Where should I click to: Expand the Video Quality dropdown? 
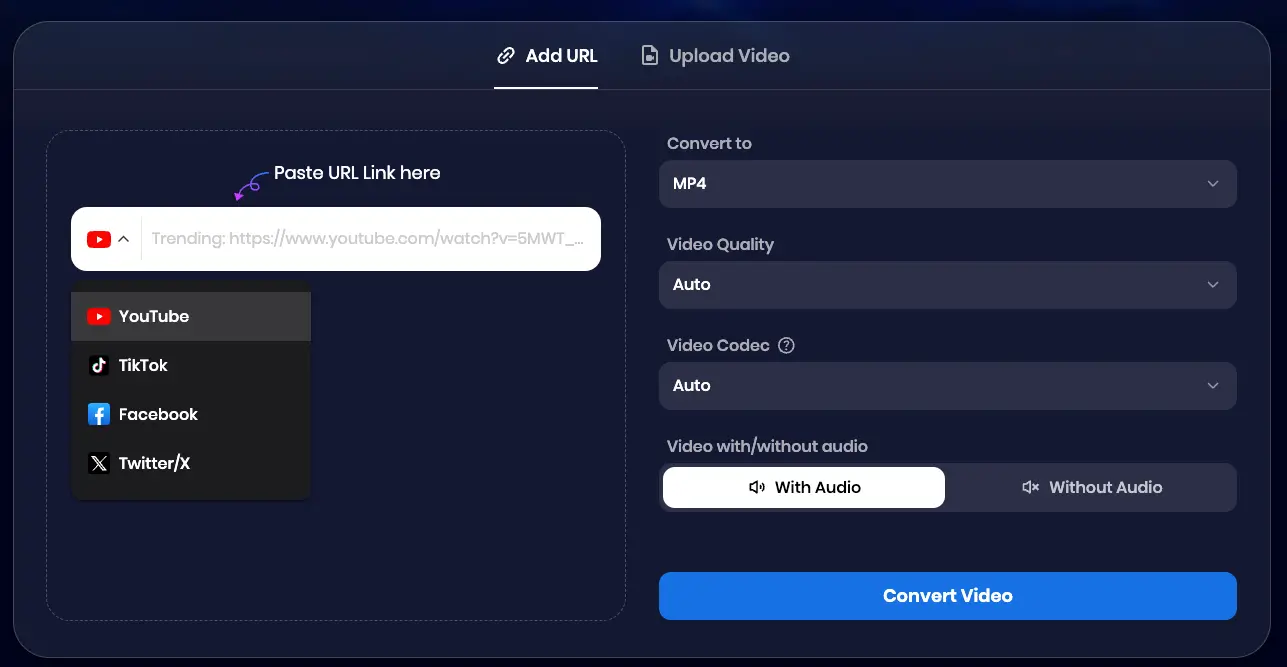pyautogui.click(x=947, y=285)
